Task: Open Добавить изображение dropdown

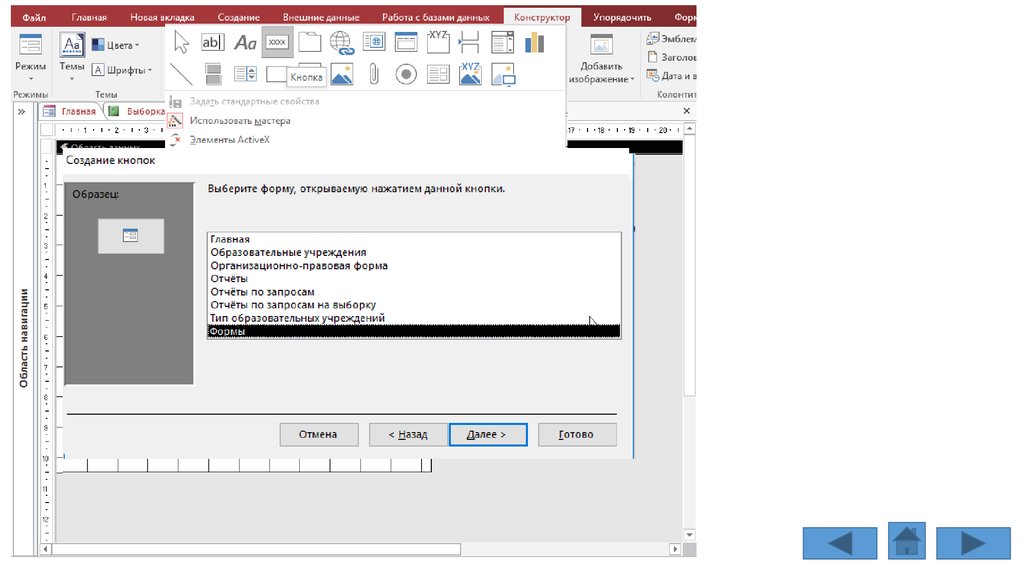Action: click(x=601, y=59)
